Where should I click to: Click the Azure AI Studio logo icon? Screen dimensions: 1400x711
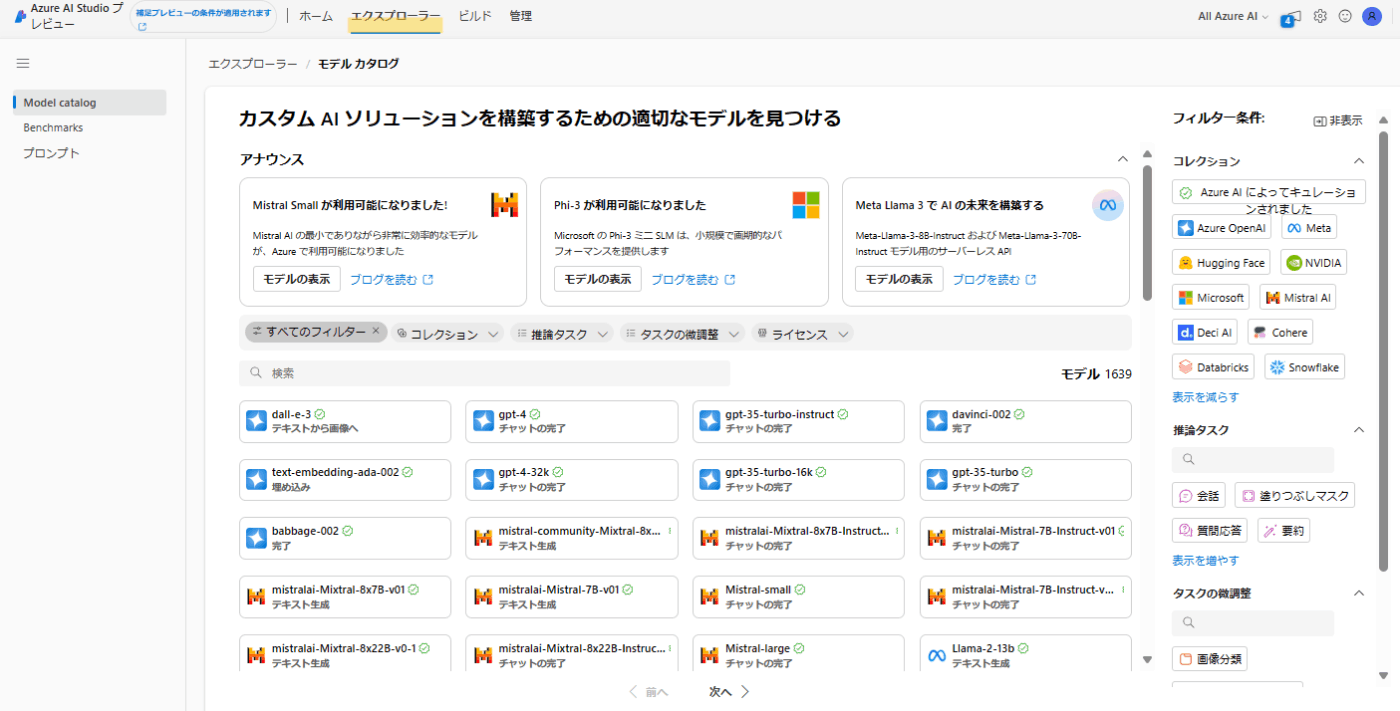20,17
